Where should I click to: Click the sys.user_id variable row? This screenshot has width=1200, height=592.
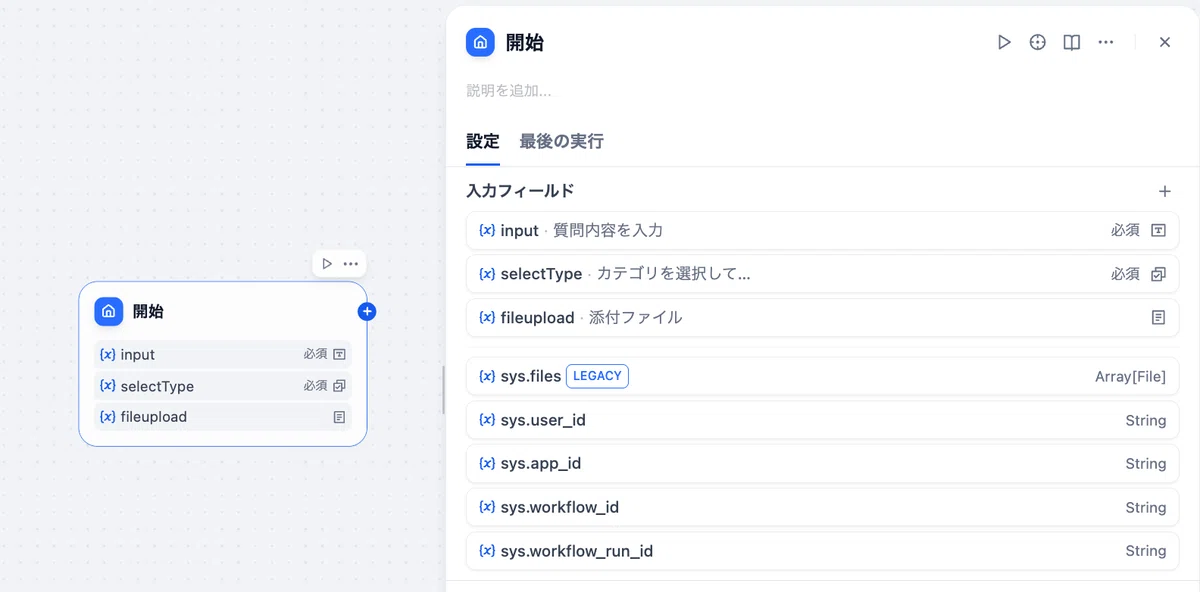coord(823,420)
